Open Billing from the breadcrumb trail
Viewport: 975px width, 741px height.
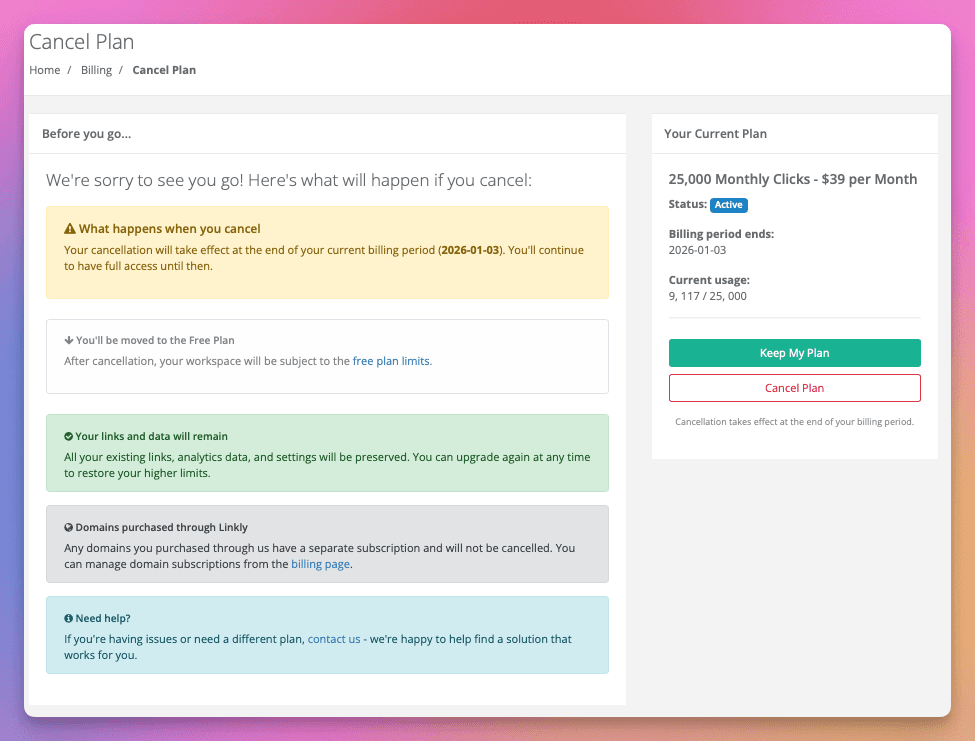pyautogui.click(x=96, y=70)
